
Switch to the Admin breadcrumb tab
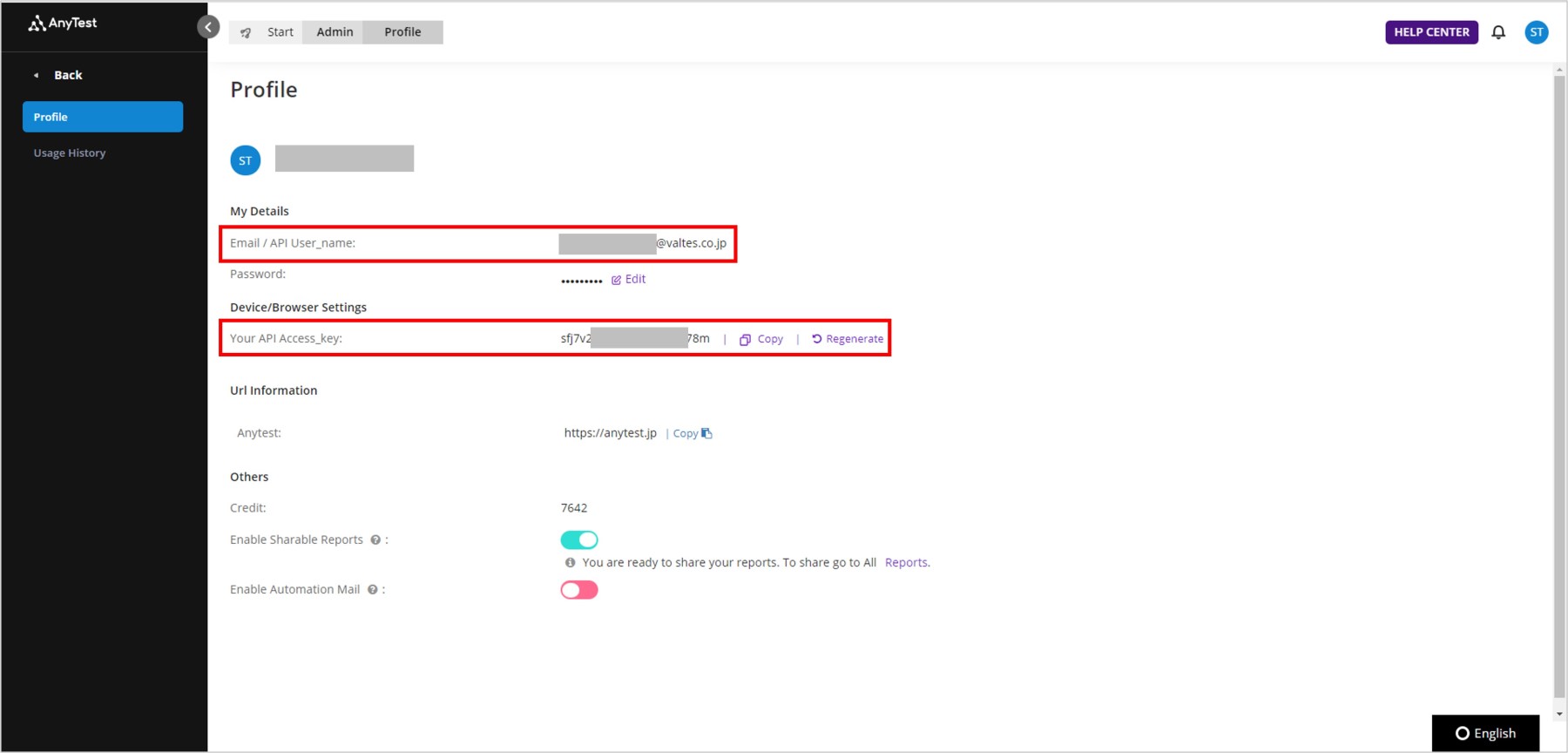pos(335,32)
